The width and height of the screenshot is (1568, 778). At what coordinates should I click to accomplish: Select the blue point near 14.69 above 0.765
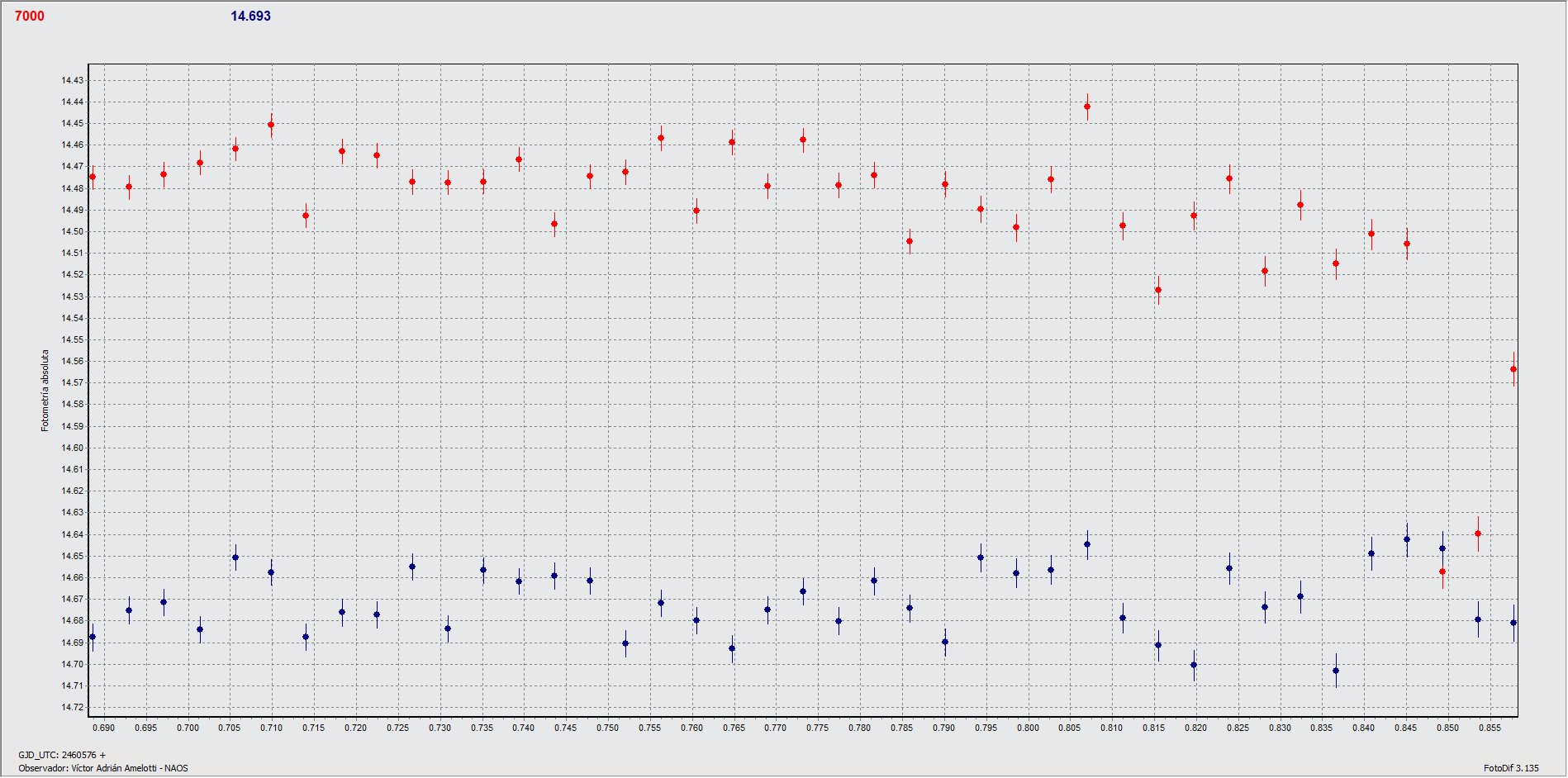tap(732, 648)
